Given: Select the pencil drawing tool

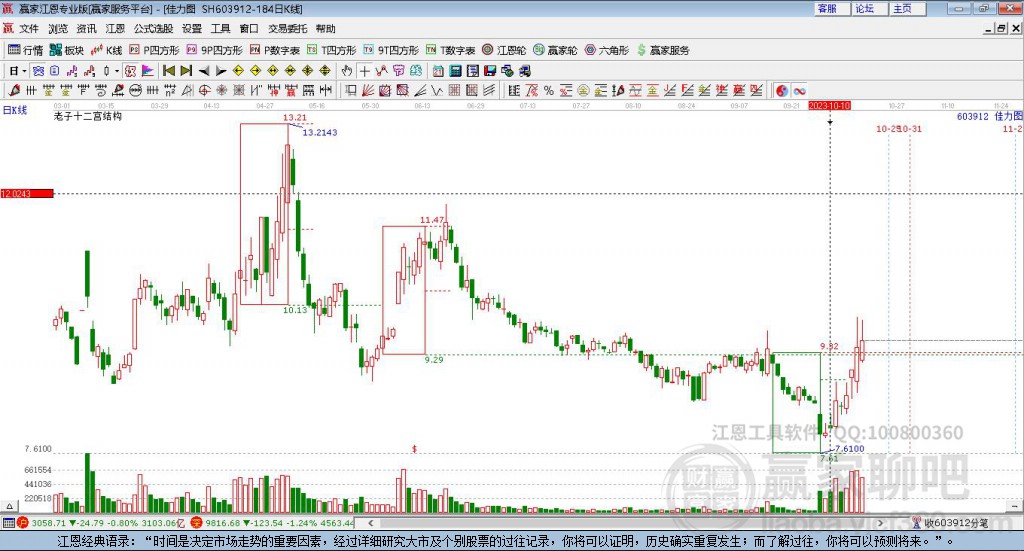Looking at the screenshot, I should point(14,91).
